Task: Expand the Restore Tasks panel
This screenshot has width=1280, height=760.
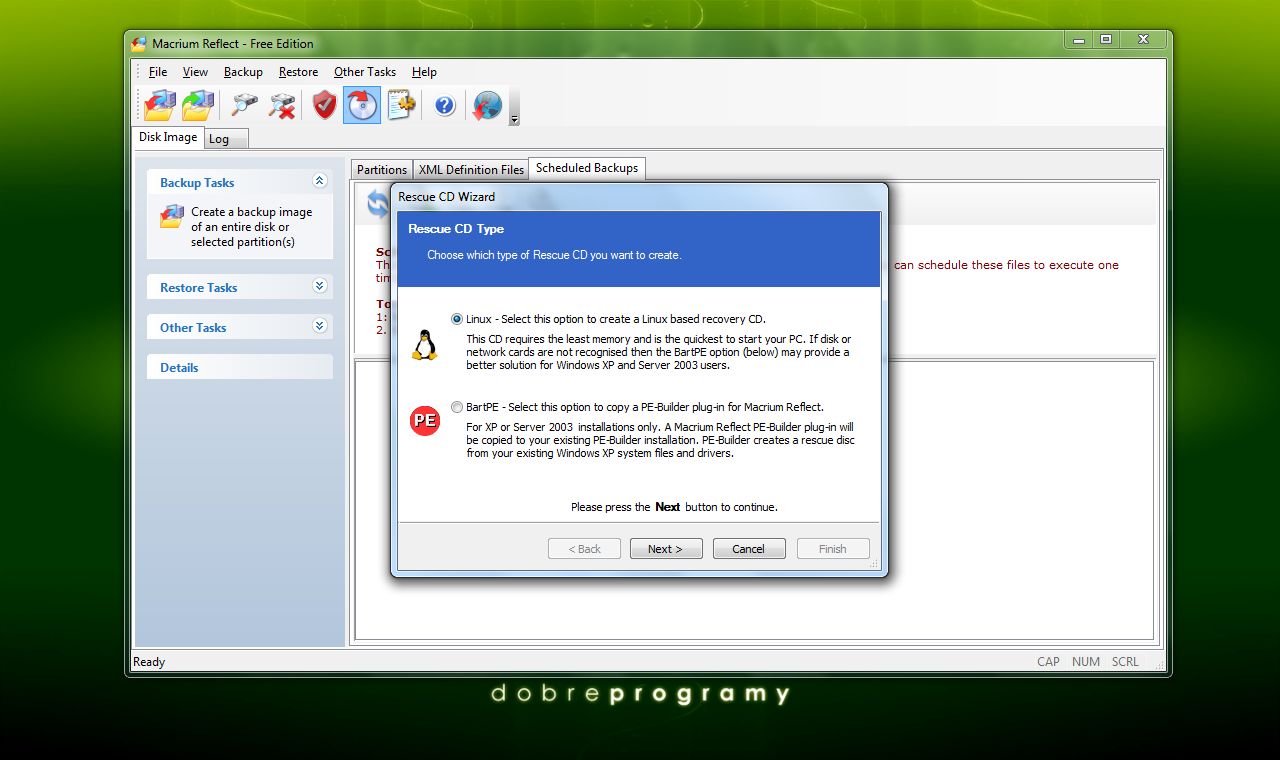Action: click(319, 286)
